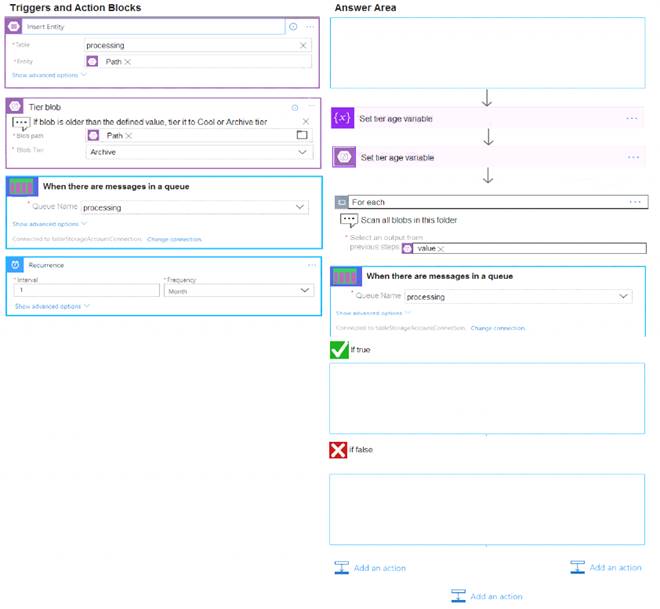This screenshot has height=609, width=660.
Task: Click the Interval input field
Action: 86,290
